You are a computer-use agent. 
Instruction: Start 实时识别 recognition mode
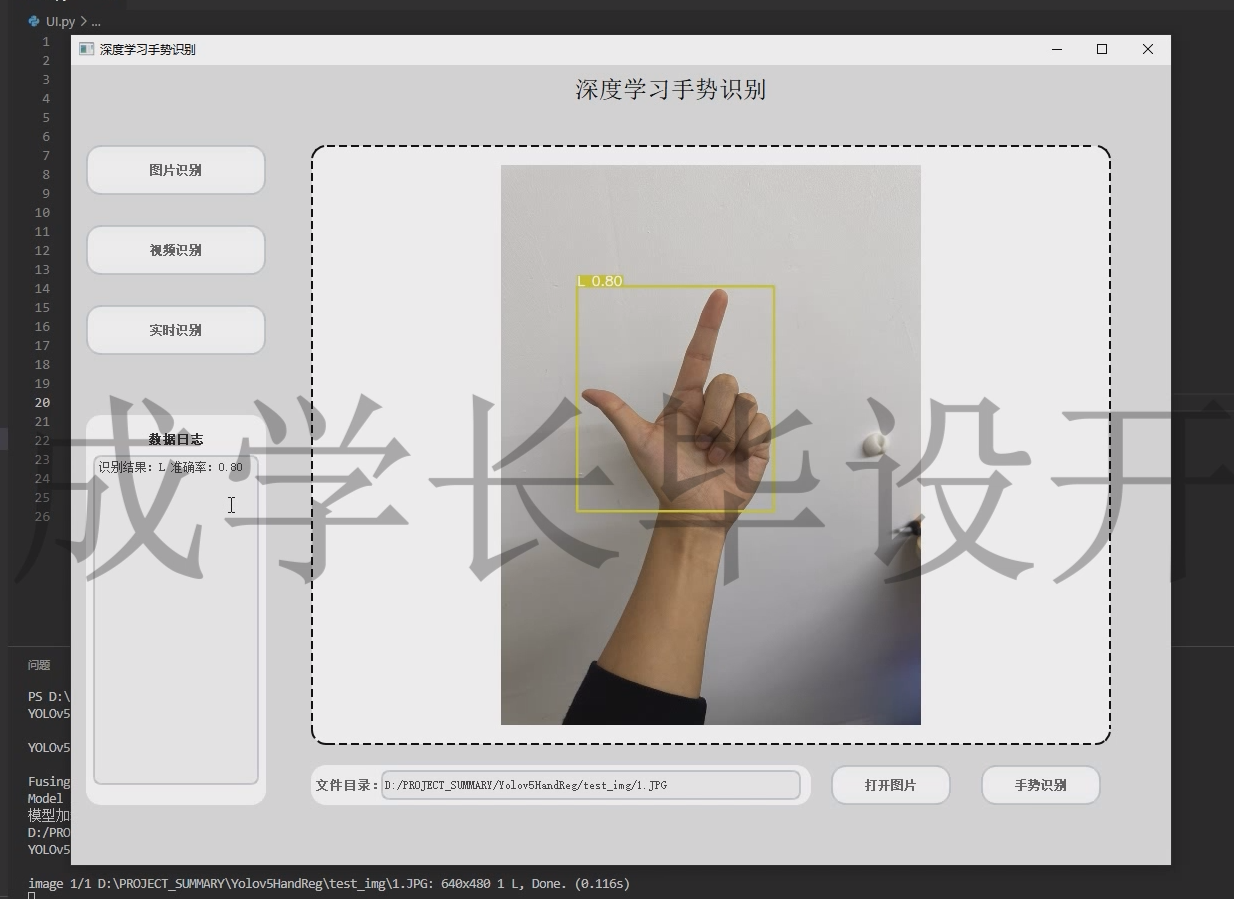coord(175,330)
